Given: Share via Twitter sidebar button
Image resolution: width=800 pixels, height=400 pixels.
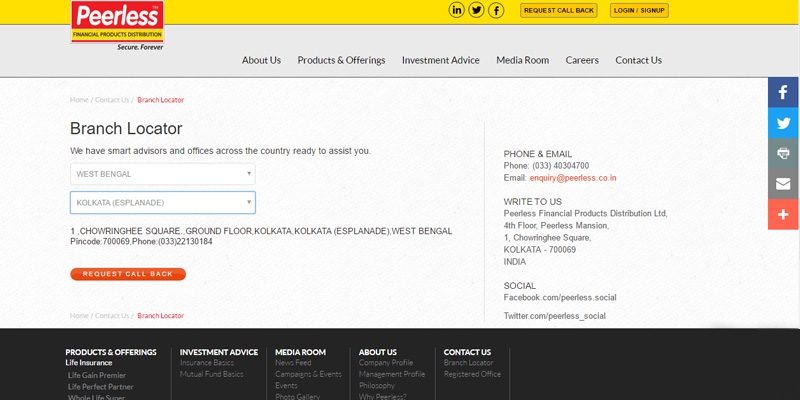Looking at the screenshot, I should (x=783, y=123).
